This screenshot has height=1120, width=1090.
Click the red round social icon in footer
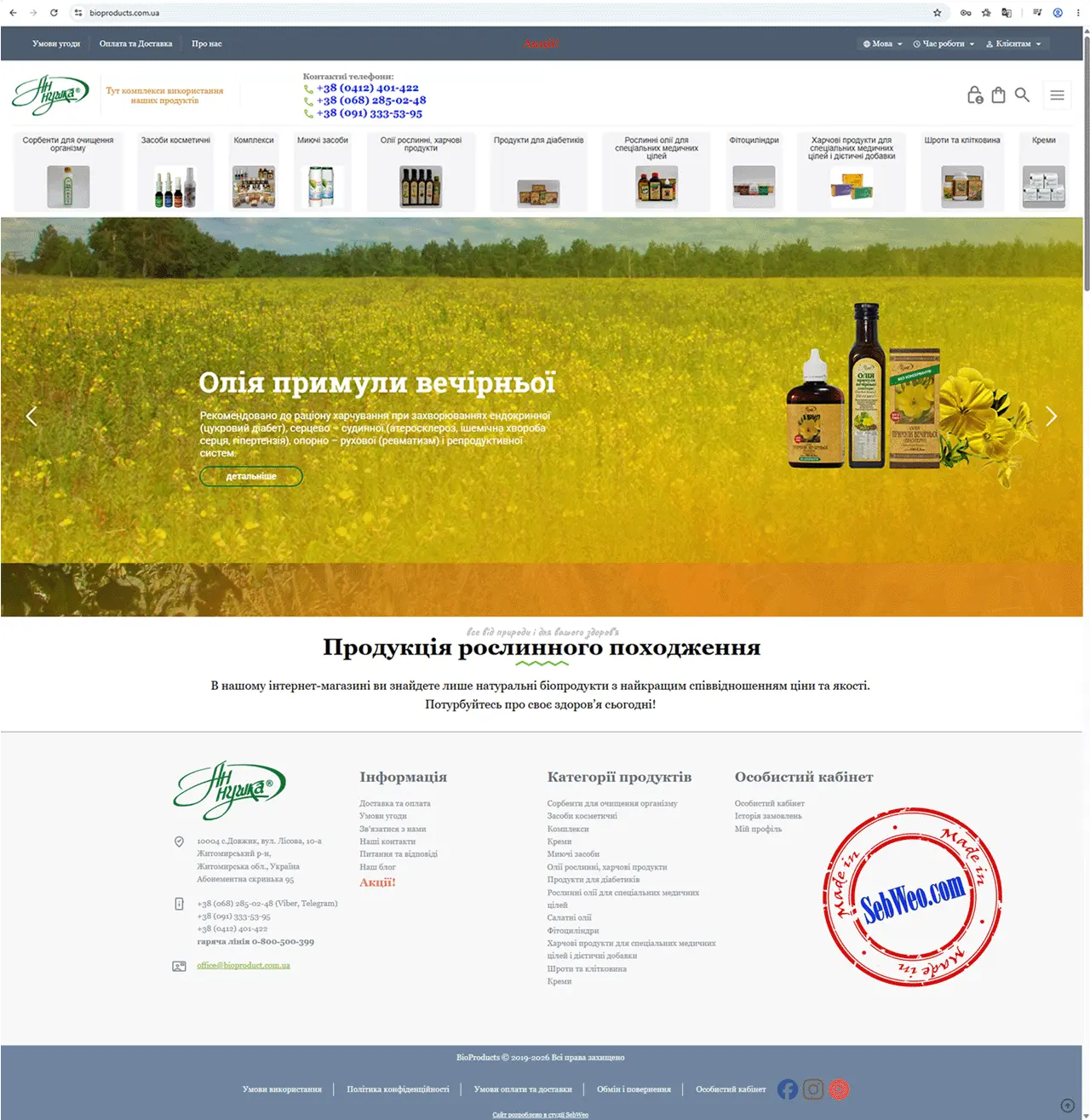point(839,1089)
